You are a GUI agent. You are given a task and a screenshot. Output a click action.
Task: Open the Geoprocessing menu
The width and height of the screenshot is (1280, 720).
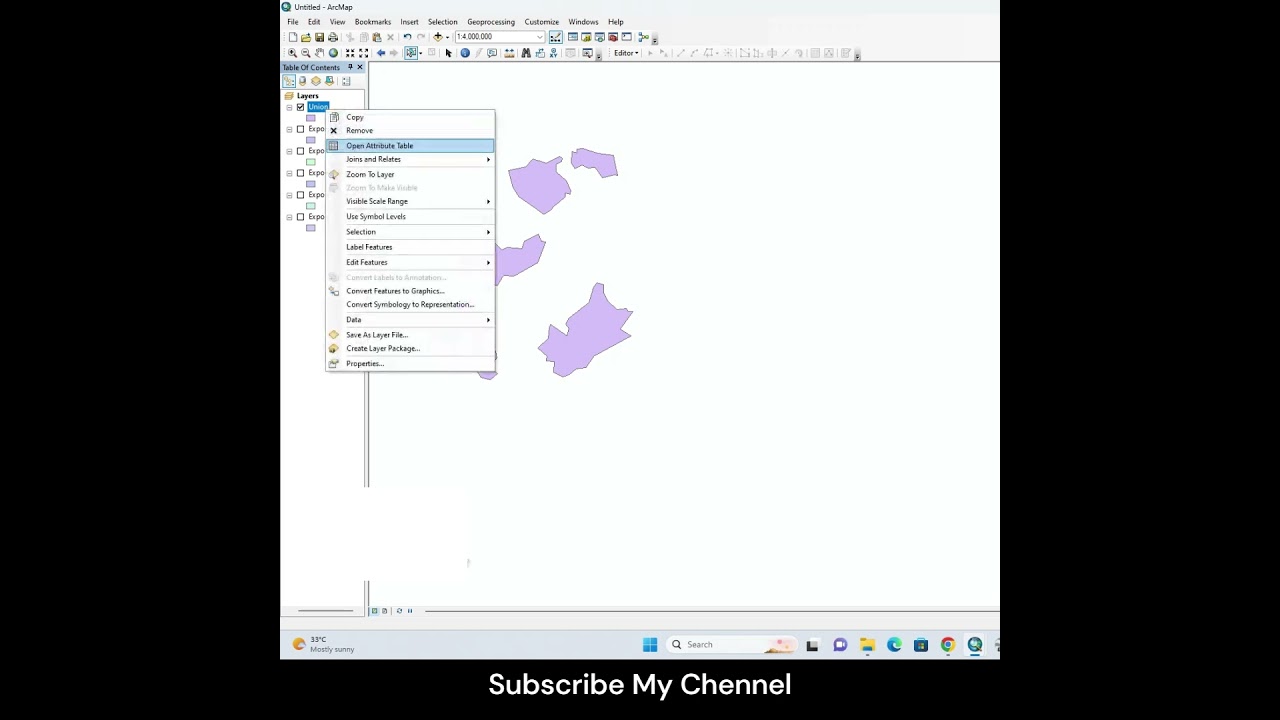pos(491,22)
